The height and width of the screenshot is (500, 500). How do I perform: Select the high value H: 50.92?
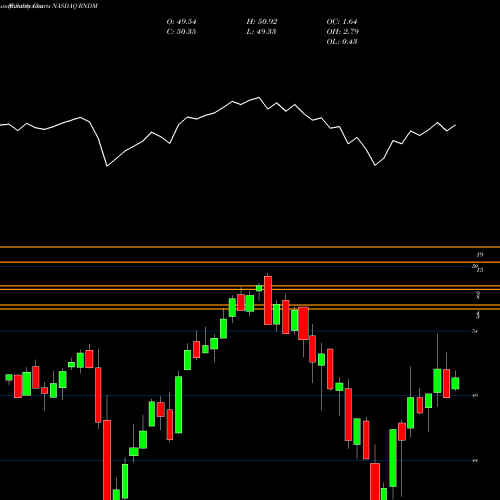pyautogui.click(x=262, y=22)
